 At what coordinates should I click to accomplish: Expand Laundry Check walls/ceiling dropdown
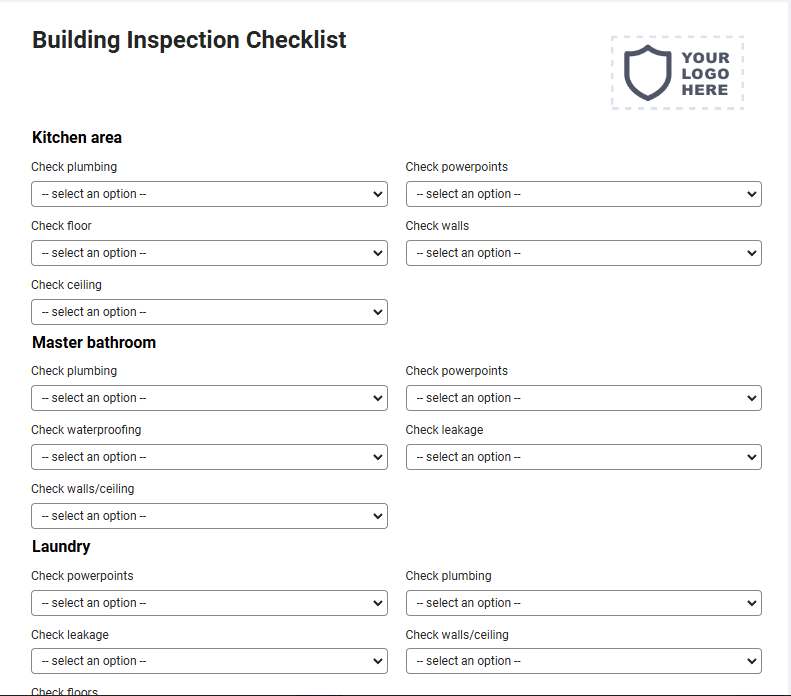[x=584, y=661]
